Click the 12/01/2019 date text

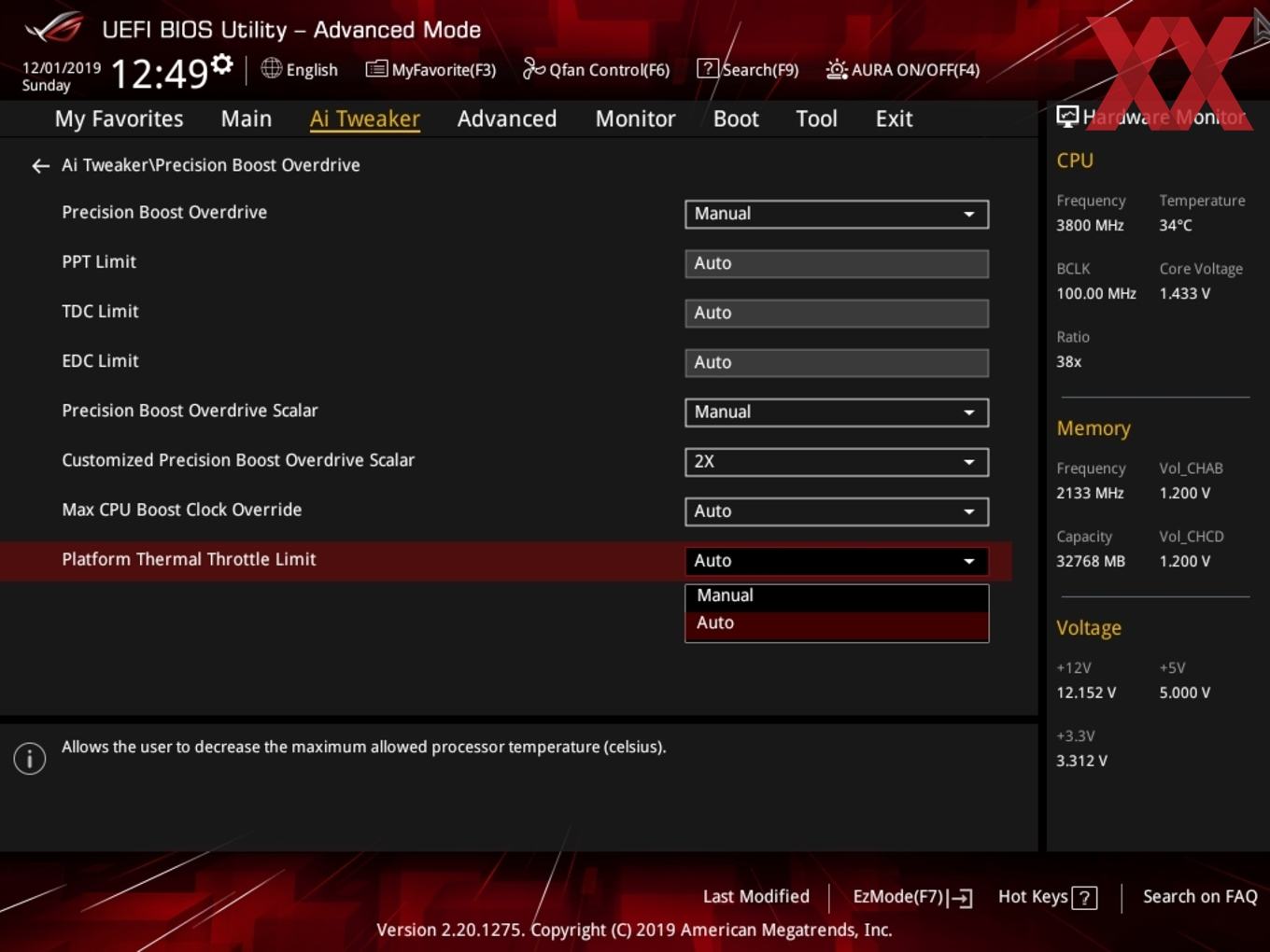[x=62, y=68]
